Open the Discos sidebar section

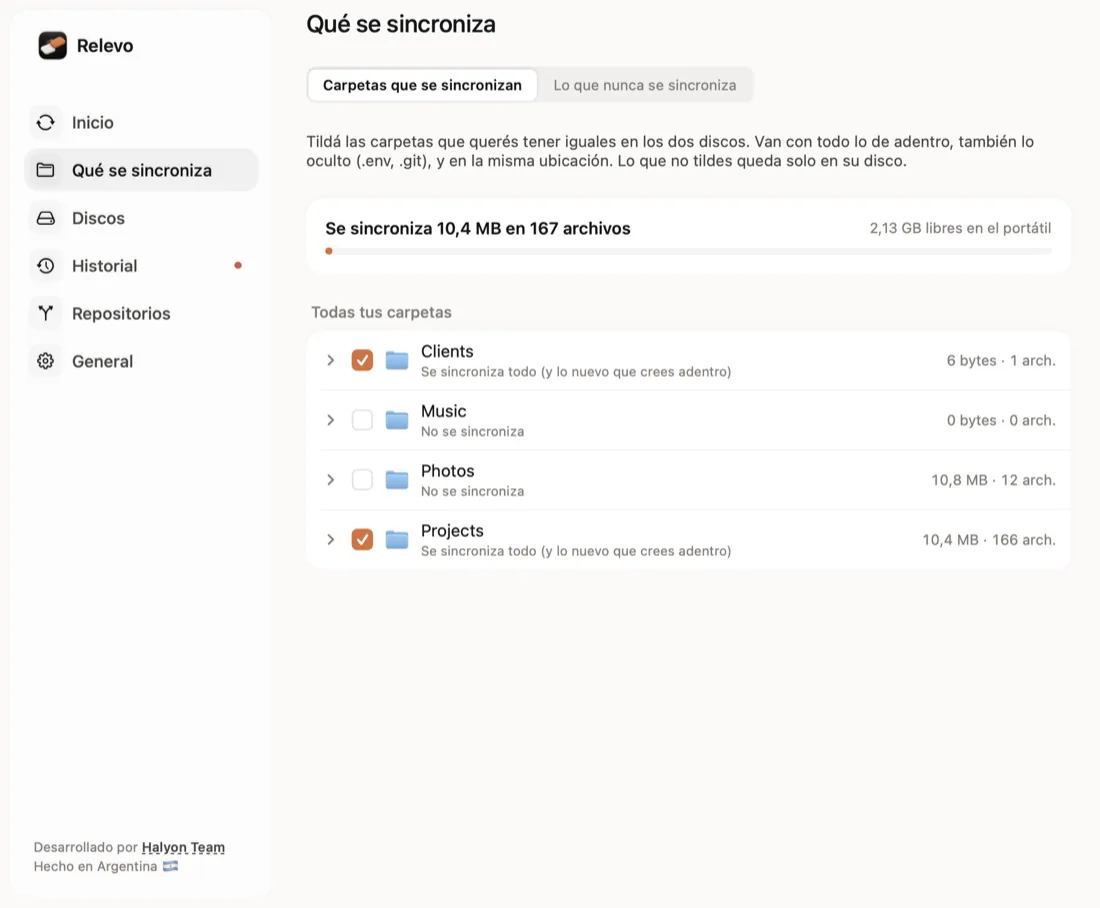pyautogui.click(x=141, y=218)
